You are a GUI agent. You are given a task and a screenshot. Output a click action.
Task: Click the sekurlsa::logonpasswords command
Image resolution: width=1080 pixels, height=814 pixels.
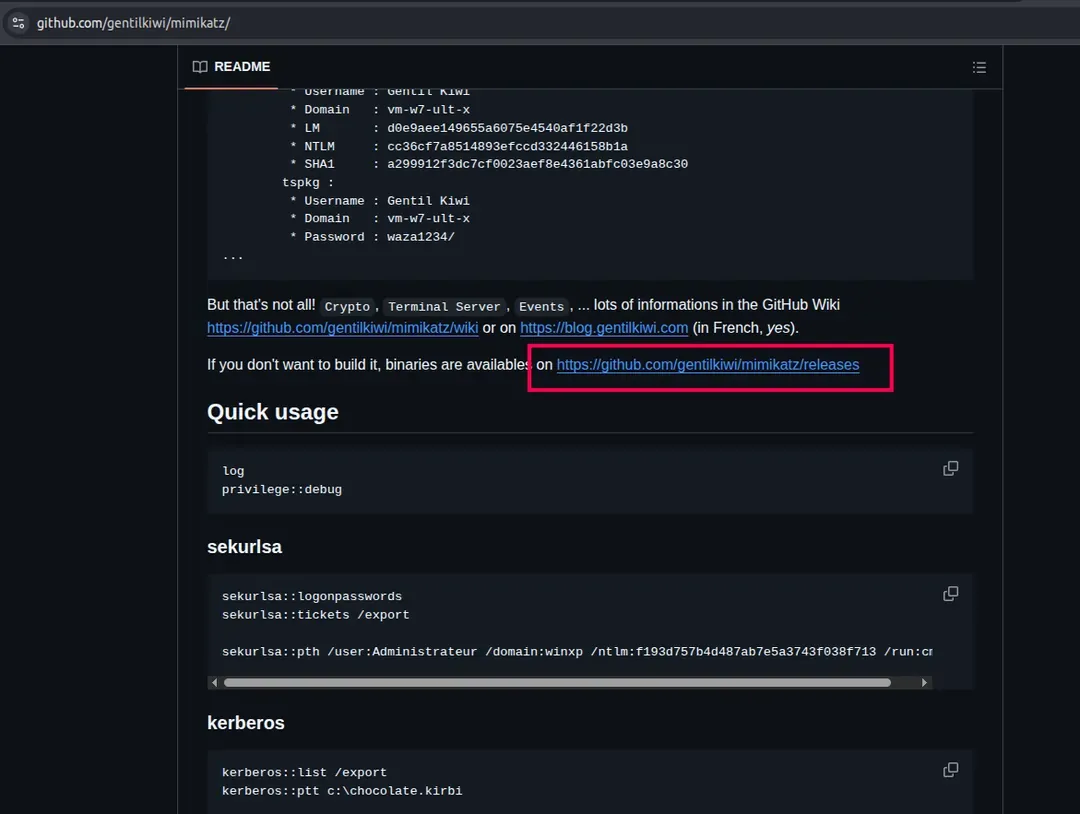click(x=312, y=596)
